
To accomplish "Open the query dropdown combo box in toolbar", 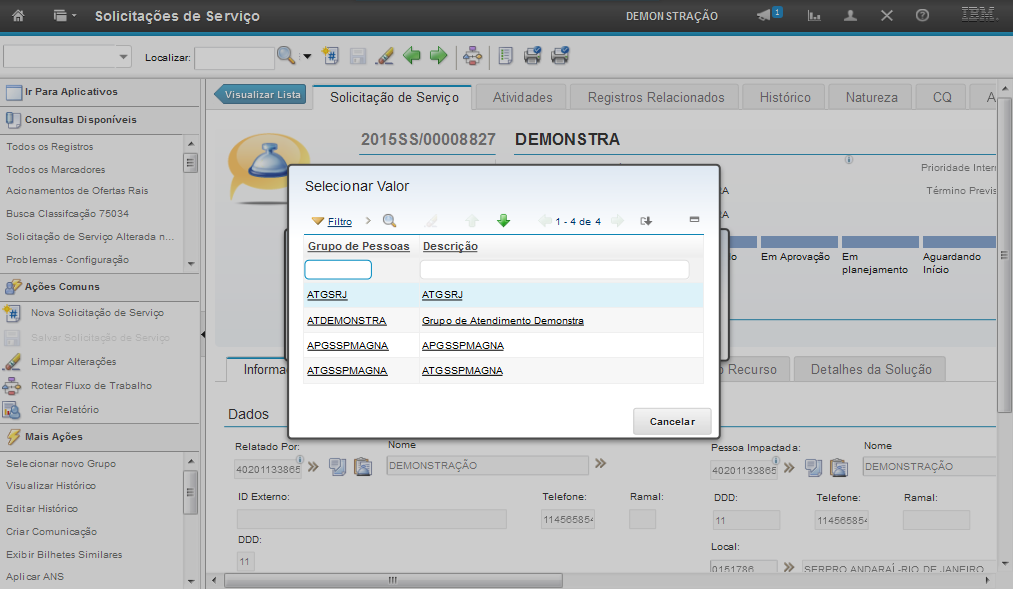I will coord(67,57).
